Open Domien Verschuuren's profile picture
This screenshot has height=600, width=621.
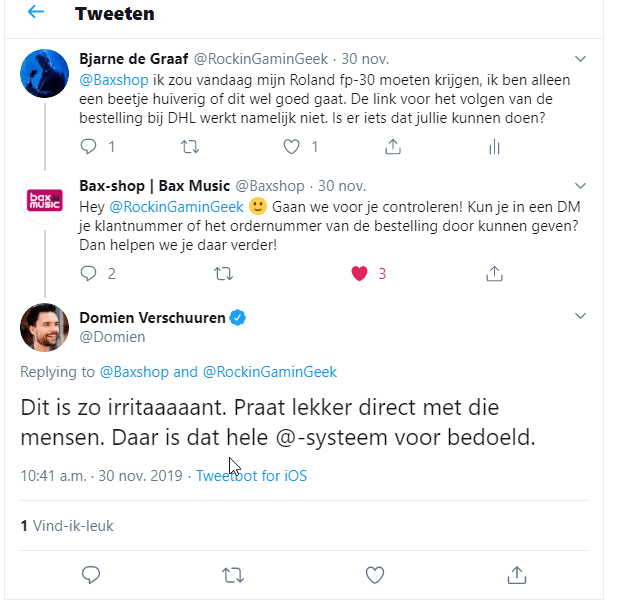coord(45,326)
